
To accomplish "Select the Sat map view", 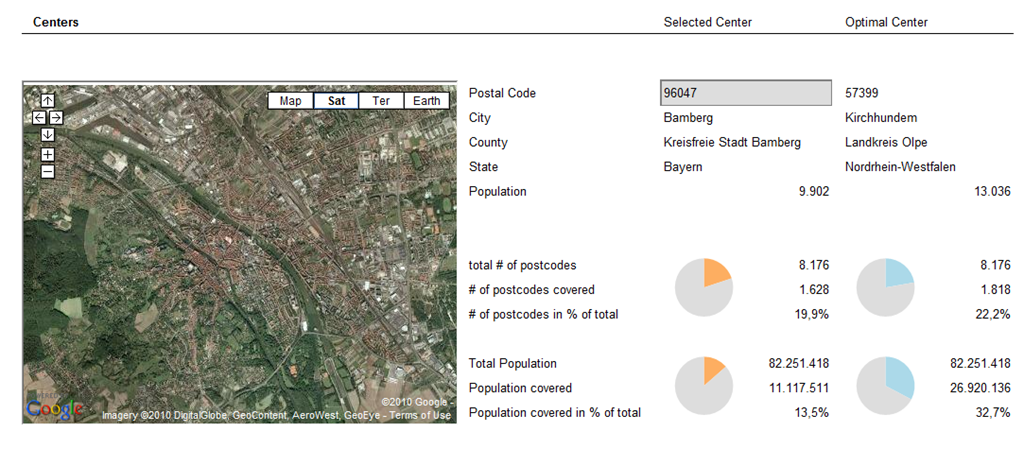I will click(x=336, y=101).
